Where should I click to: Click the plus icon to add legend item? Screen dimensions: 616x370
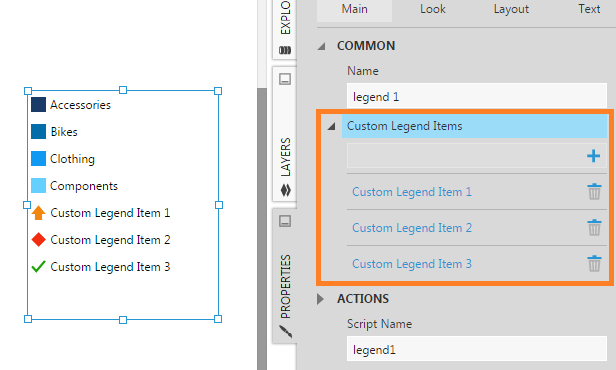tap(593, 156)
